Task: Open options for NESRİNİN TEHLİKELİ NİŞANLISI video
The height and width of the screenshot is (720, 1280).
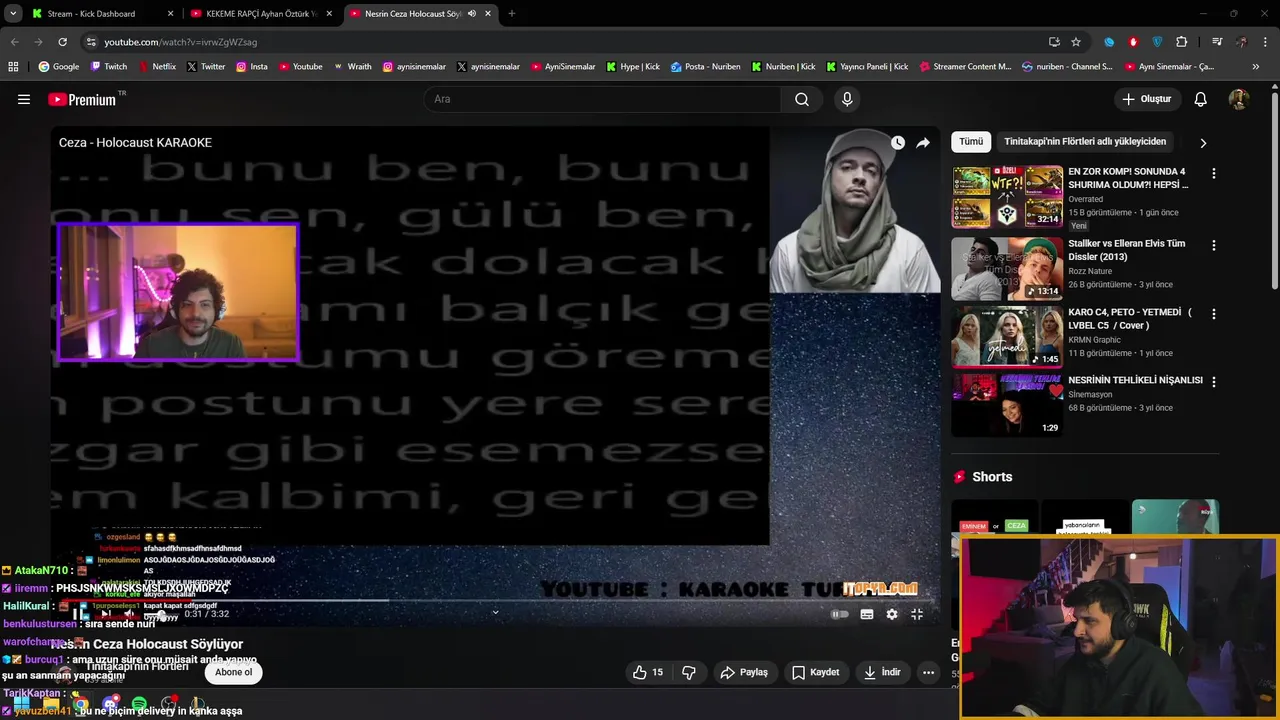Action: tap(1214, 381)
